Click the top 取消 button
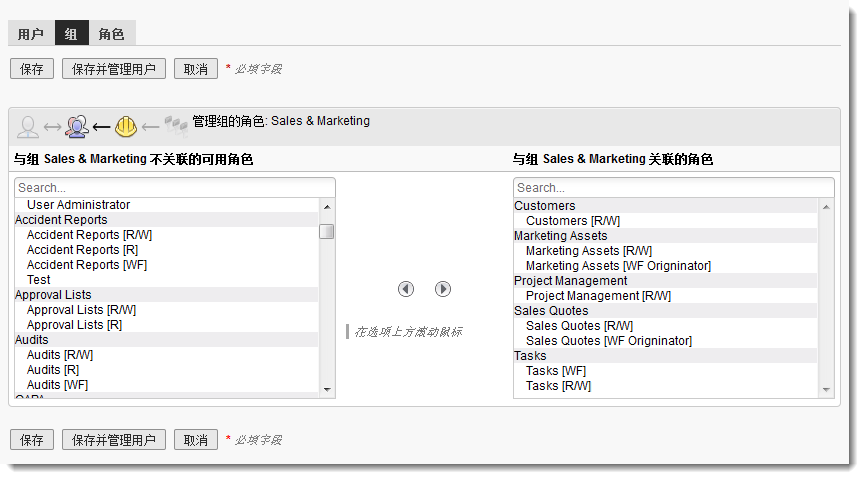 click(196, 69)
